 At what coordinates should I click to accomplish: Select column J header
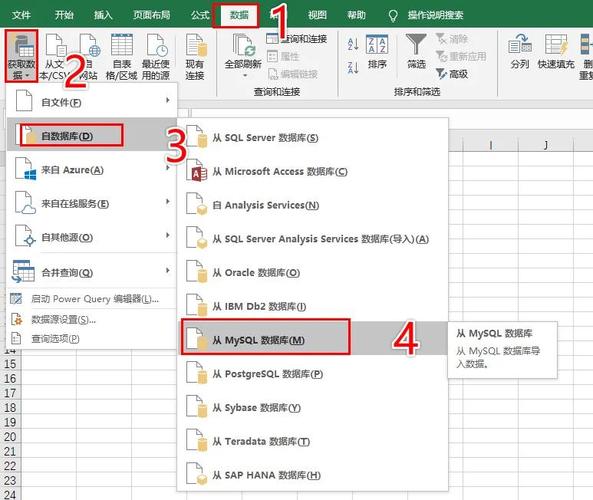point(546,145)
